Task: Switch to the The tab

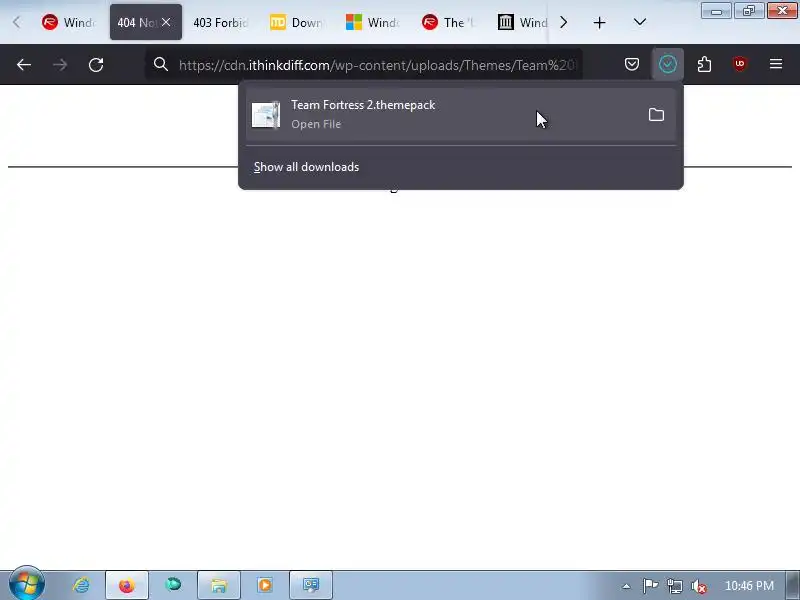Action: tap(448, 22)
